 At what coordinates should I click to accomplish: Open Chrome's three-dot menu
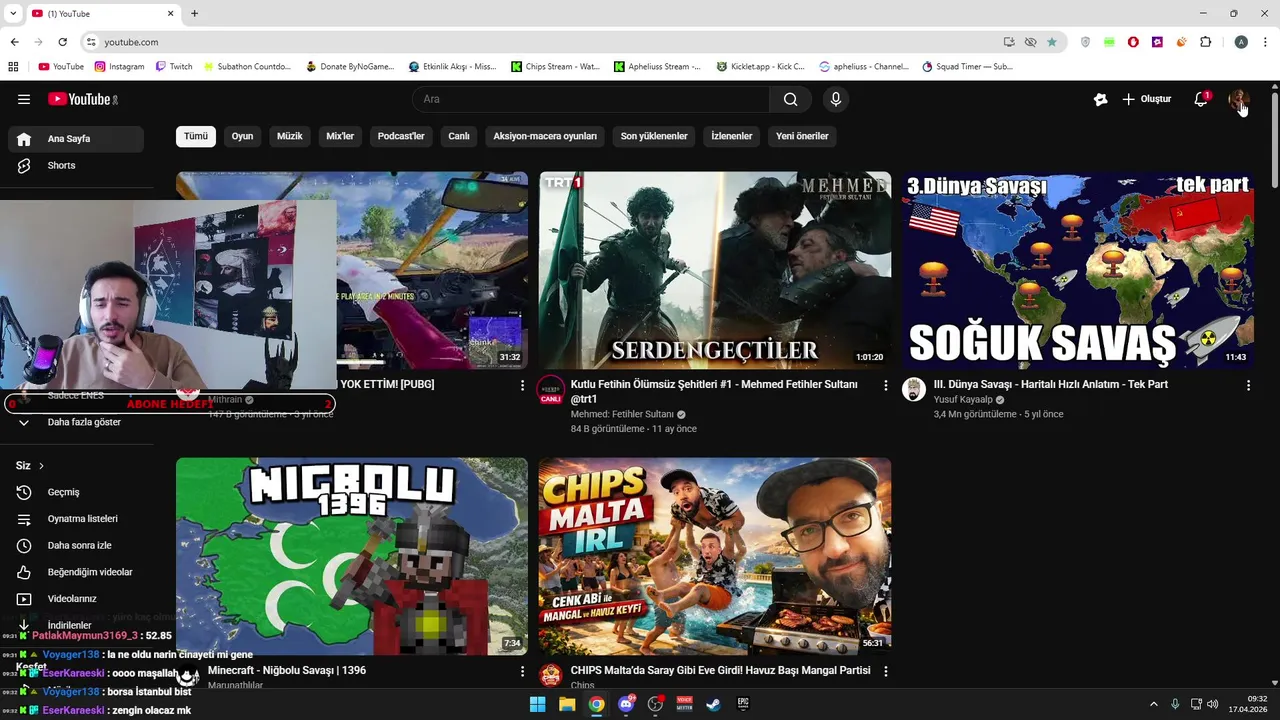[1265, 42]
